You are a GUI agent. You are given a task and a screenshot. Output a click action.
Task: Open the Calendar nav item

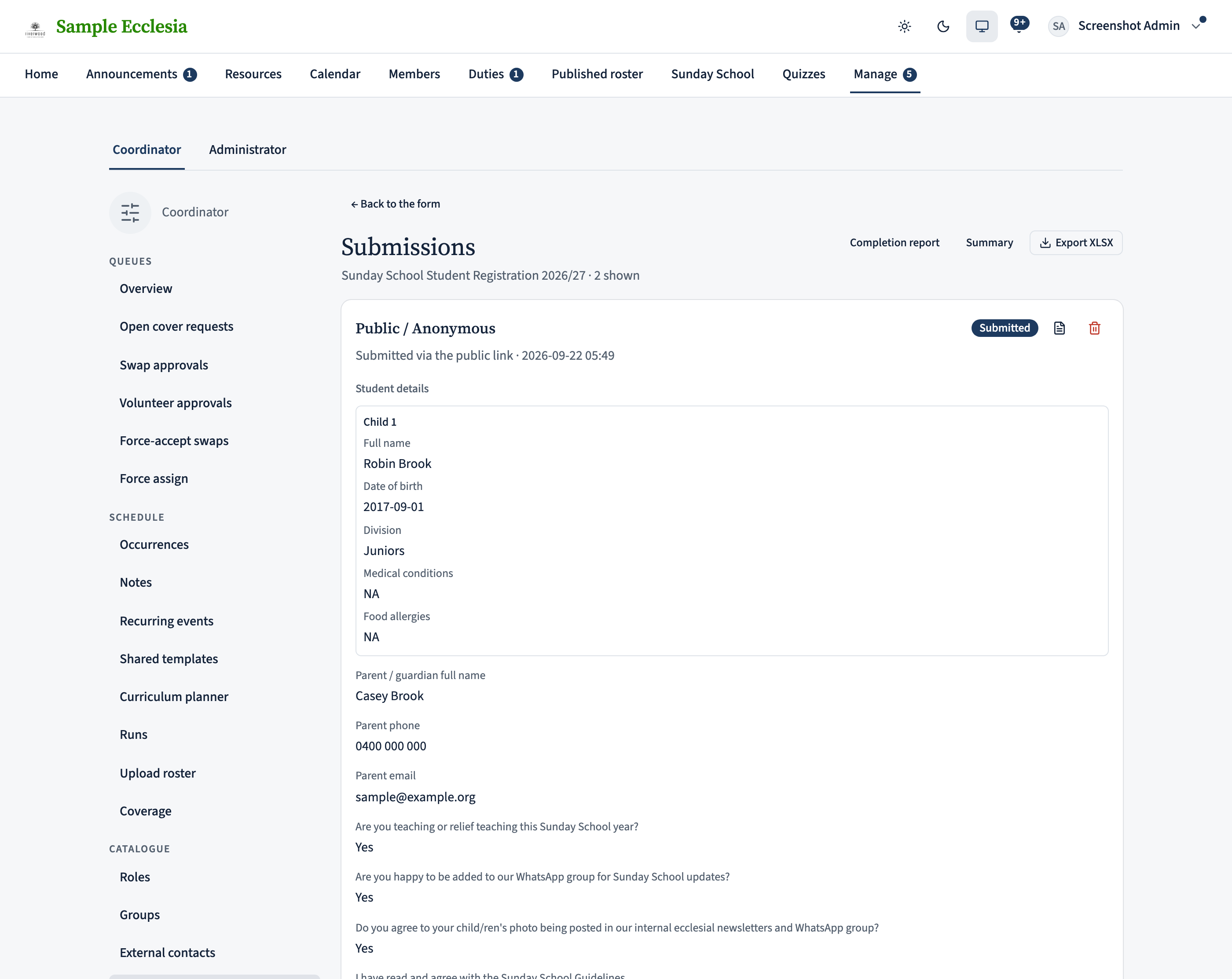[x=335, y=74]
